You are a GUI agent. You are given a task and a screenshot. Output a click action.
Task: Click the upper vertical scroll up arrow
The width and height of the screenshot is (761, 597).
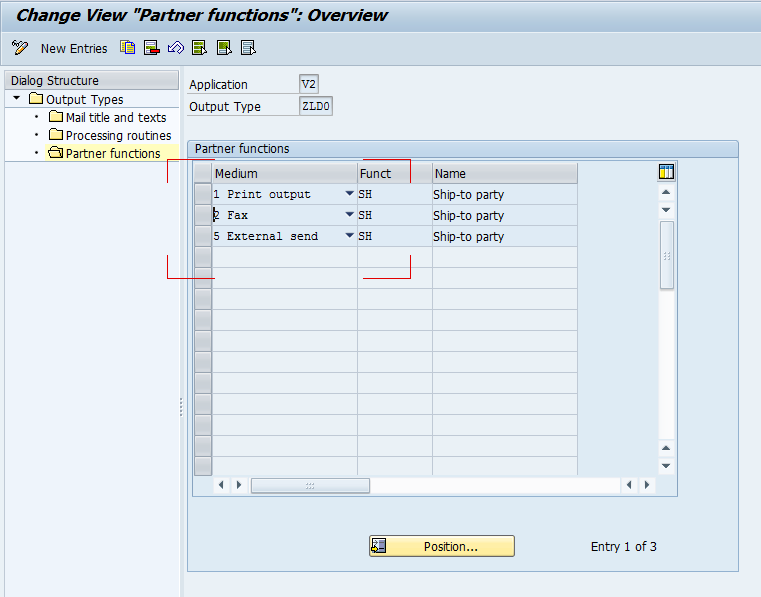coord(666,192)
